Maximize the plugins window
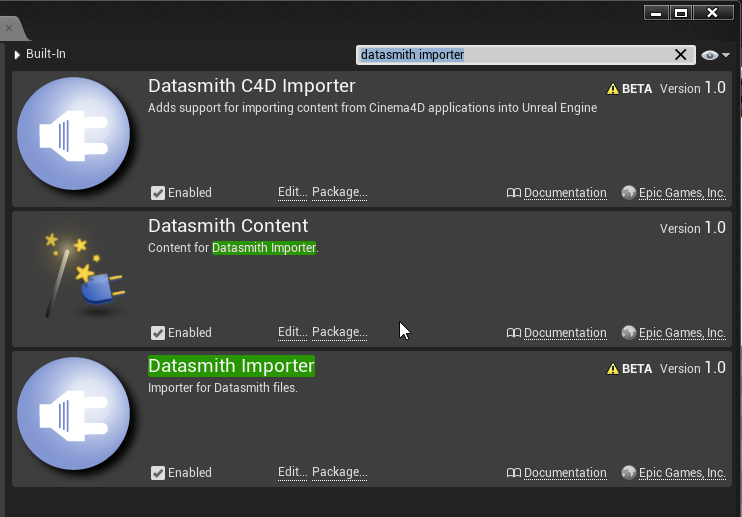This screenshot has width=742, height=517. coord(681,13)
